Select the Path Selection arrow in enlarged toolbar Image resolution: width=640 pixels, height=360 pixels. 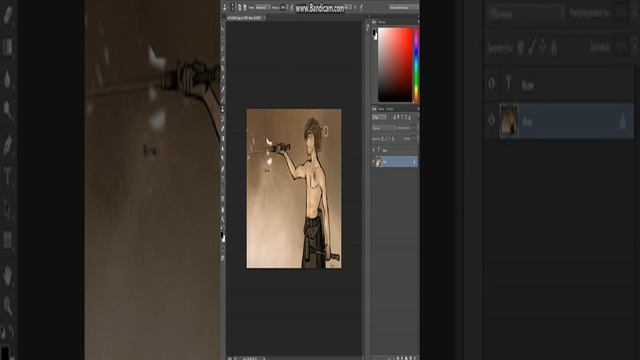7,208
